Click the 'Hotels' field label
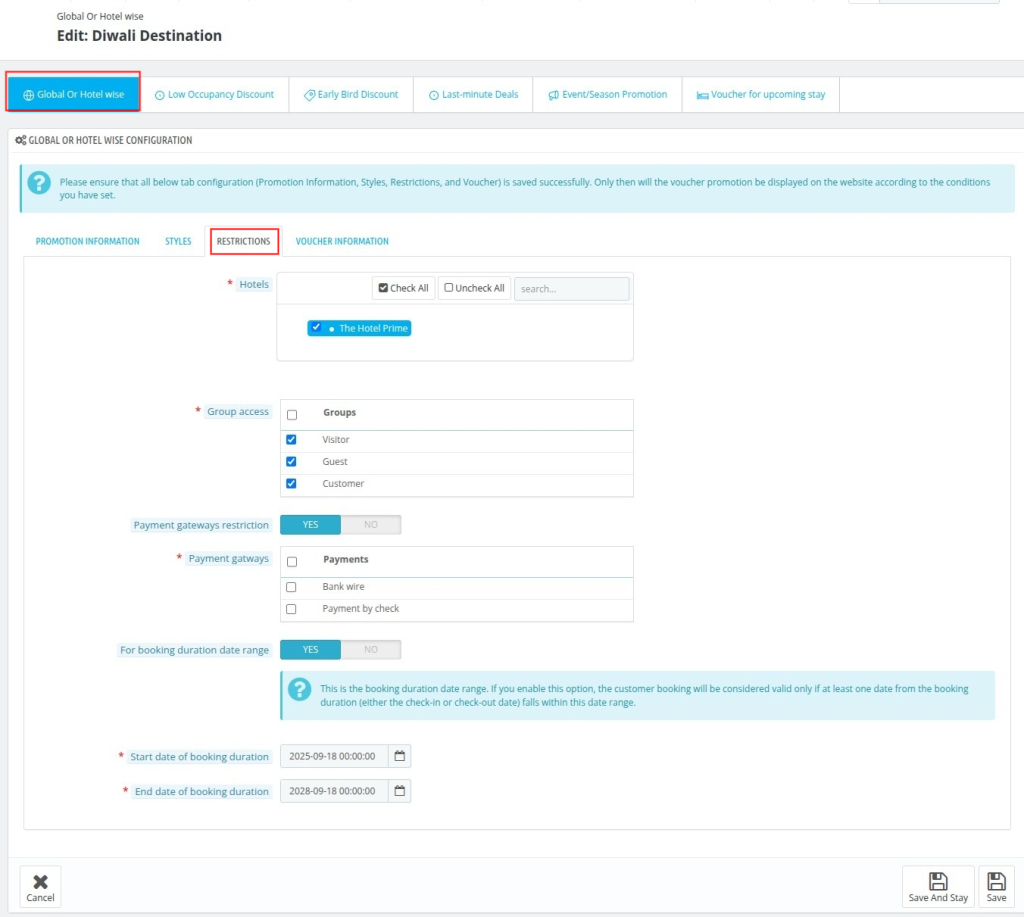This screenshot has height=917, width=1024. tap(254, 284)
